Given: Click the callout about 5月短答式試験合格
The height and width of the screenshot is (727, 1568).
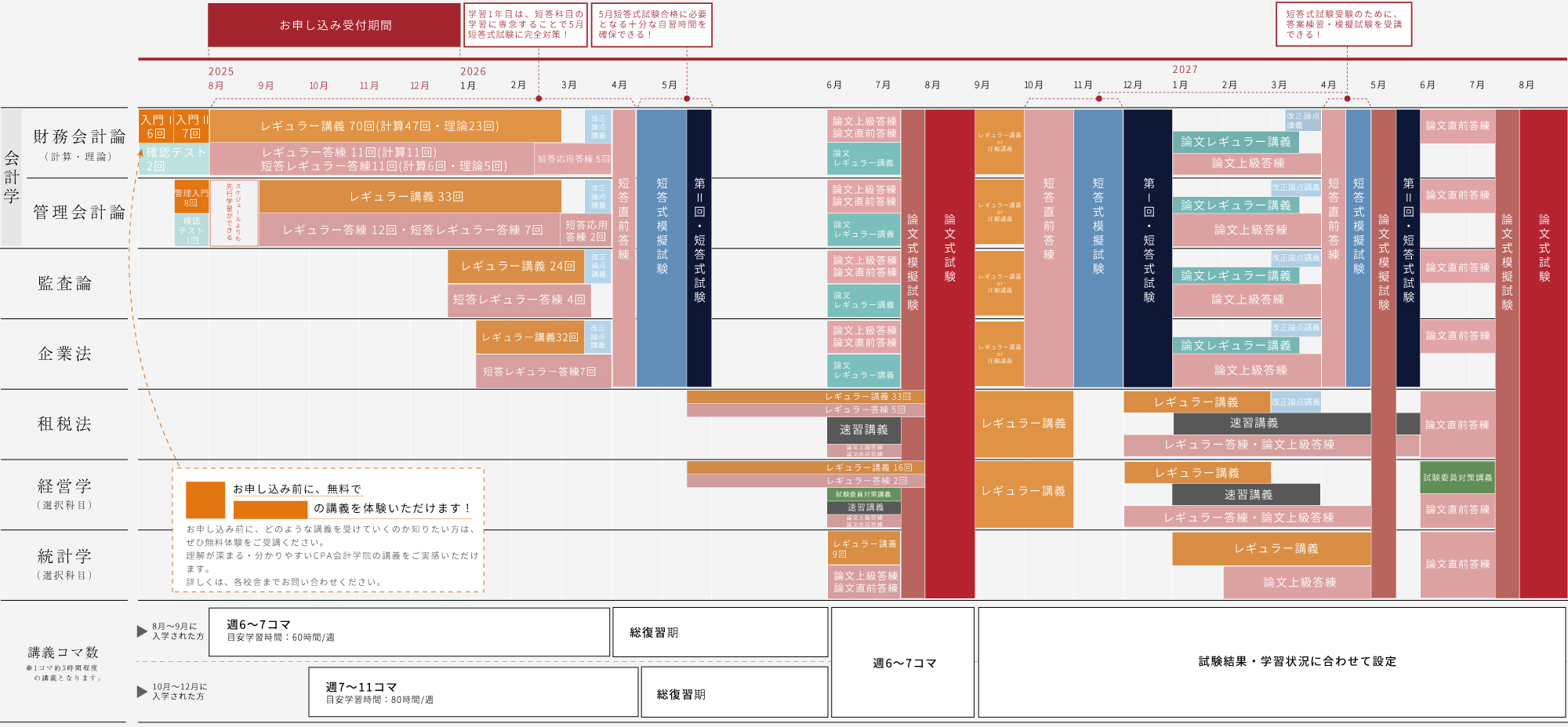Looking at the screenshot, I should click(x=652, y=25).
